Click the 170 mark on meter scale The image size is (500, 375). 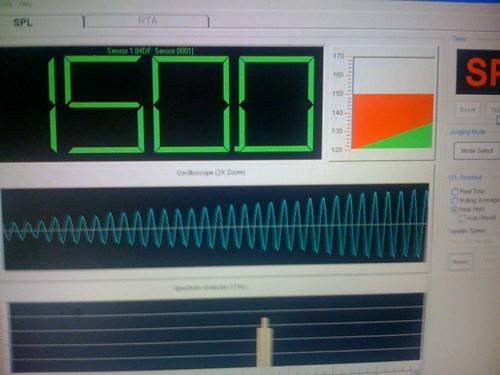(338, 56)
